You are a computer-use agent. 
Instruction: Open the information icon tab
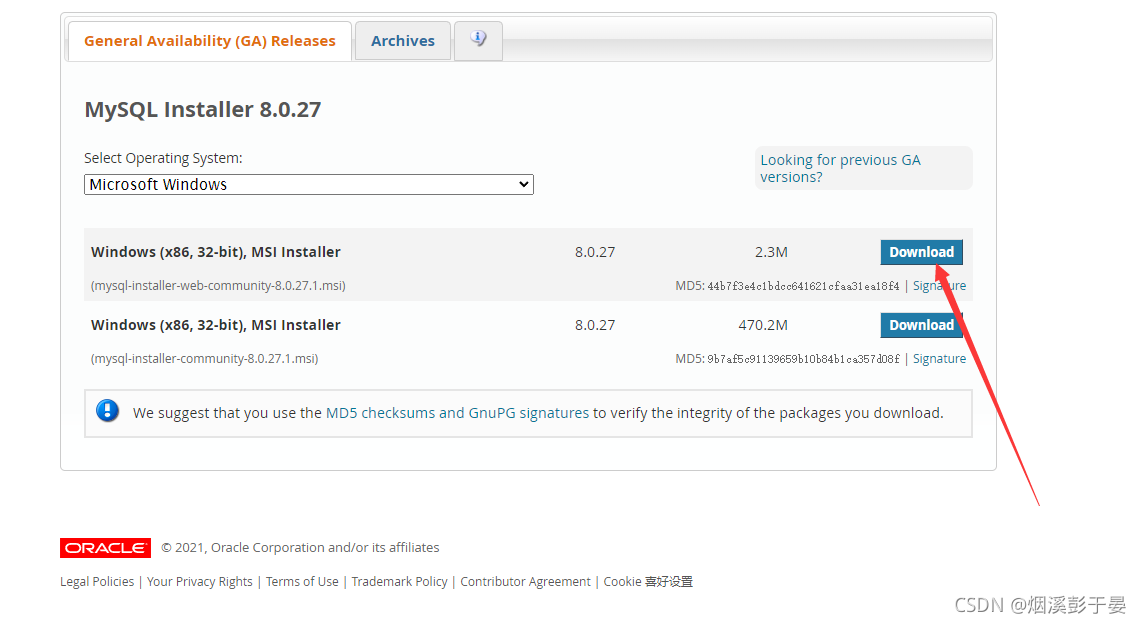pos(478,39)
